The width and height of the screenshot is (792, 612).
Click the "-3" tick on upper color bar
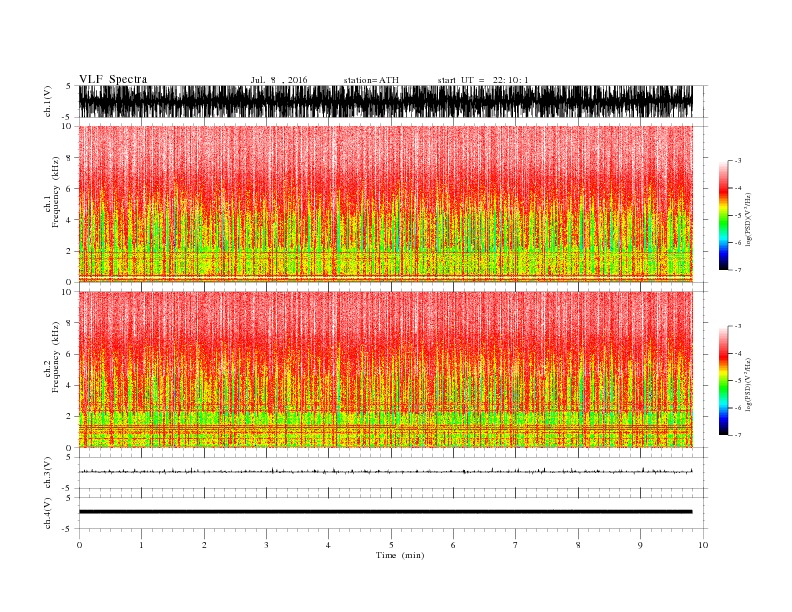click(x=737, y=161)
